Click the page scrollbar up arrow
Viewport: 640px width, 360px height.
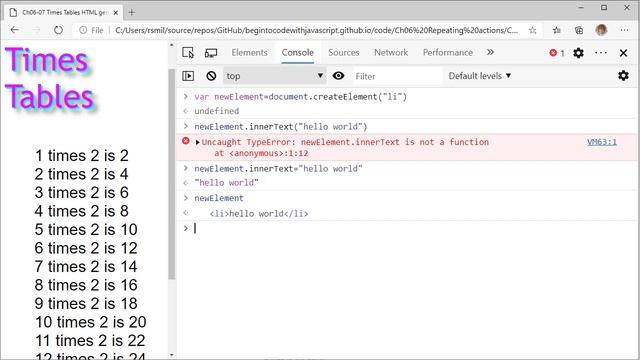coord(172,45)
